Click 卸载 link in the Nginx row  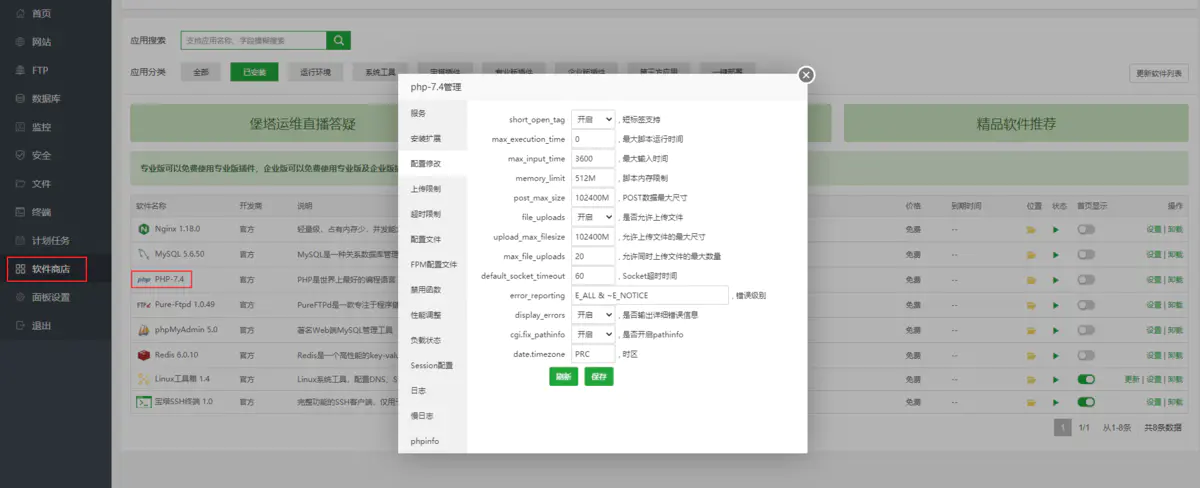(1176, 230)
